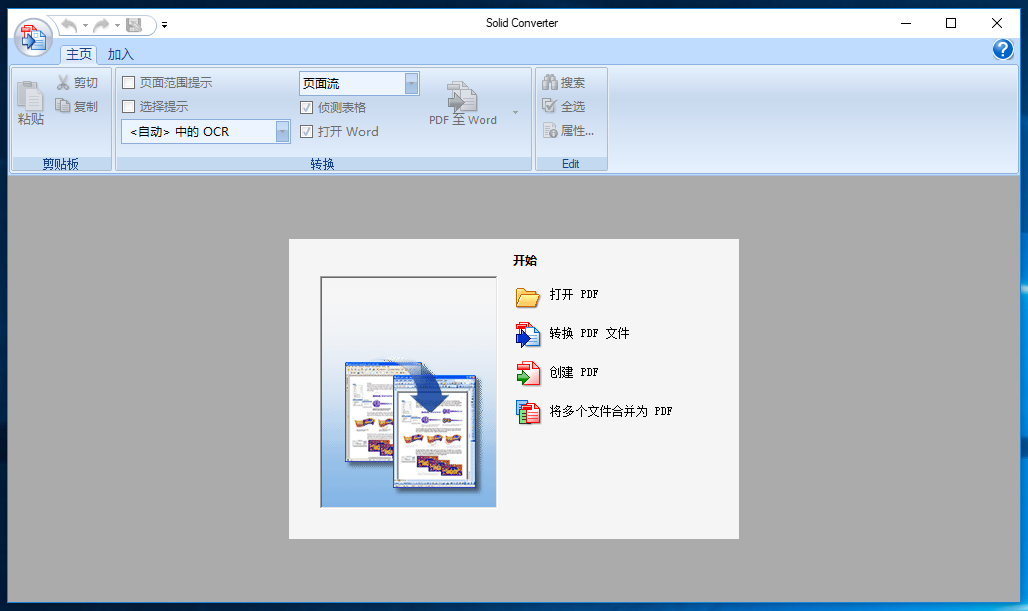
Task: Click the Search (搜索) binoculars icon
Action: [549, 83]
